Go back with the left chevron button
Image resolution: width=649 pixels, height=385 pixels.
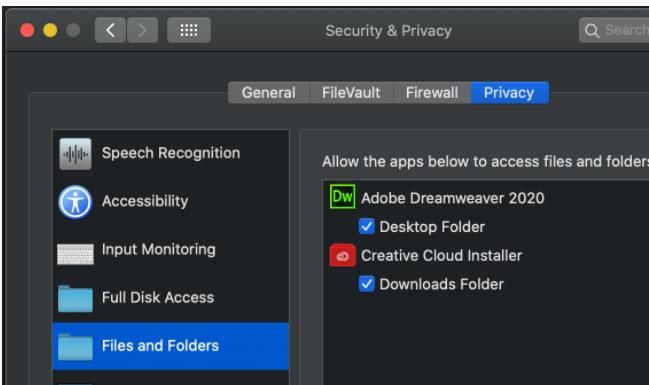point(111,30)
